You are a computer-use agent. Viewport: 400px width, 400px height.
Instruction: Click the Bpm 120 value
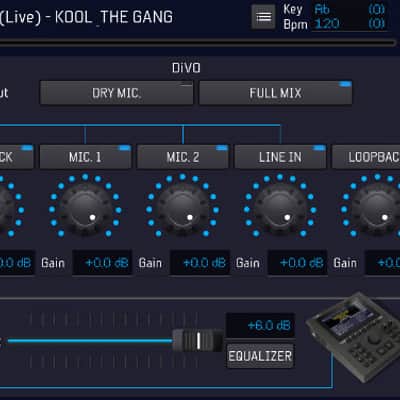(x=327, y=24)
